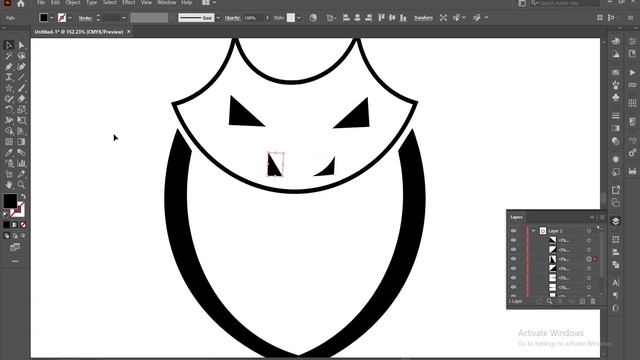This screenshot has height=360, width=640.
Task: Open the Window menu
Action: pyautogui.click(x=167, y=3)
